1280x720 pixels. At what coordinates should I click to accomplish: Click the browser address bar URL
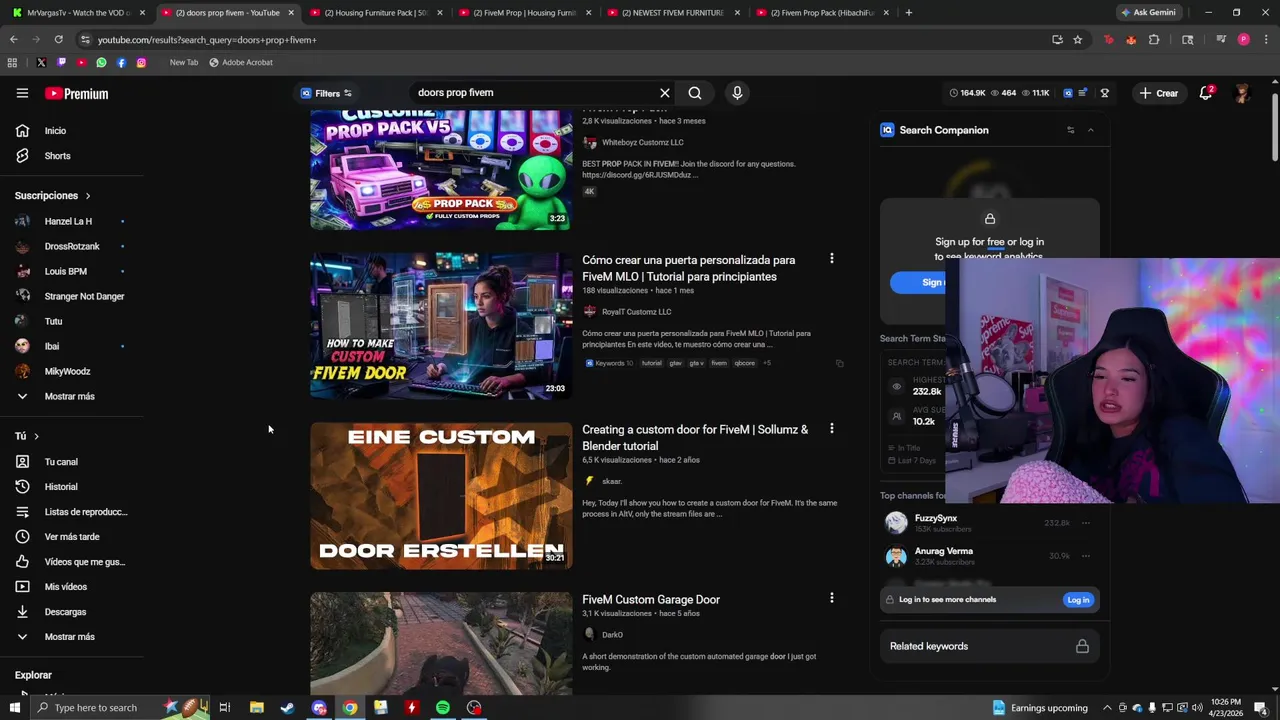click(x=207, y=40)
